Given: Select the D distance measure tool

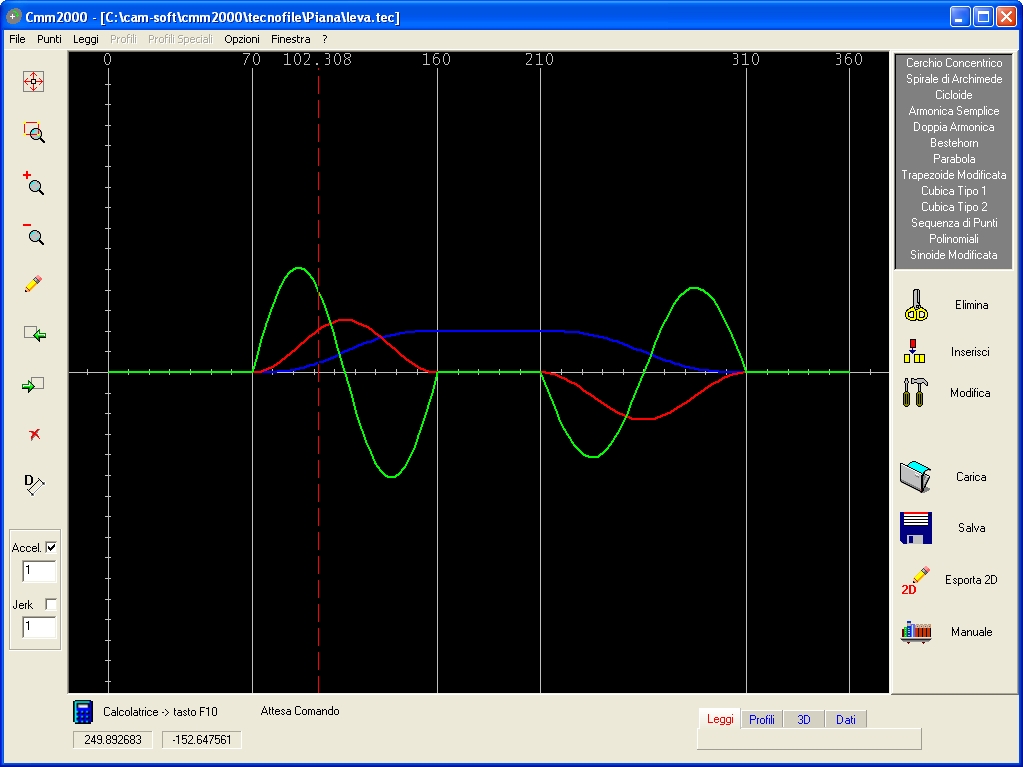Looking at the screenshot, I should (34, 484).
